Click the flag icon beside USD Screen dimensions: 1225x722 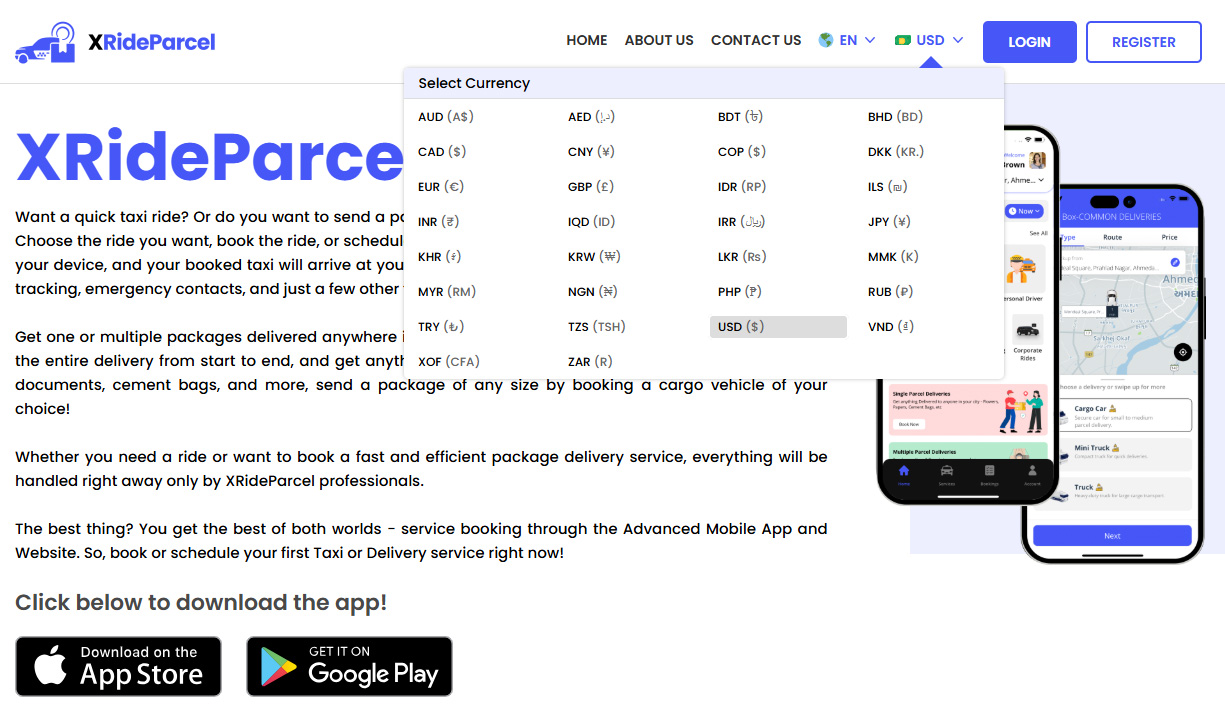pyautogui.click(x=902, y=41)
